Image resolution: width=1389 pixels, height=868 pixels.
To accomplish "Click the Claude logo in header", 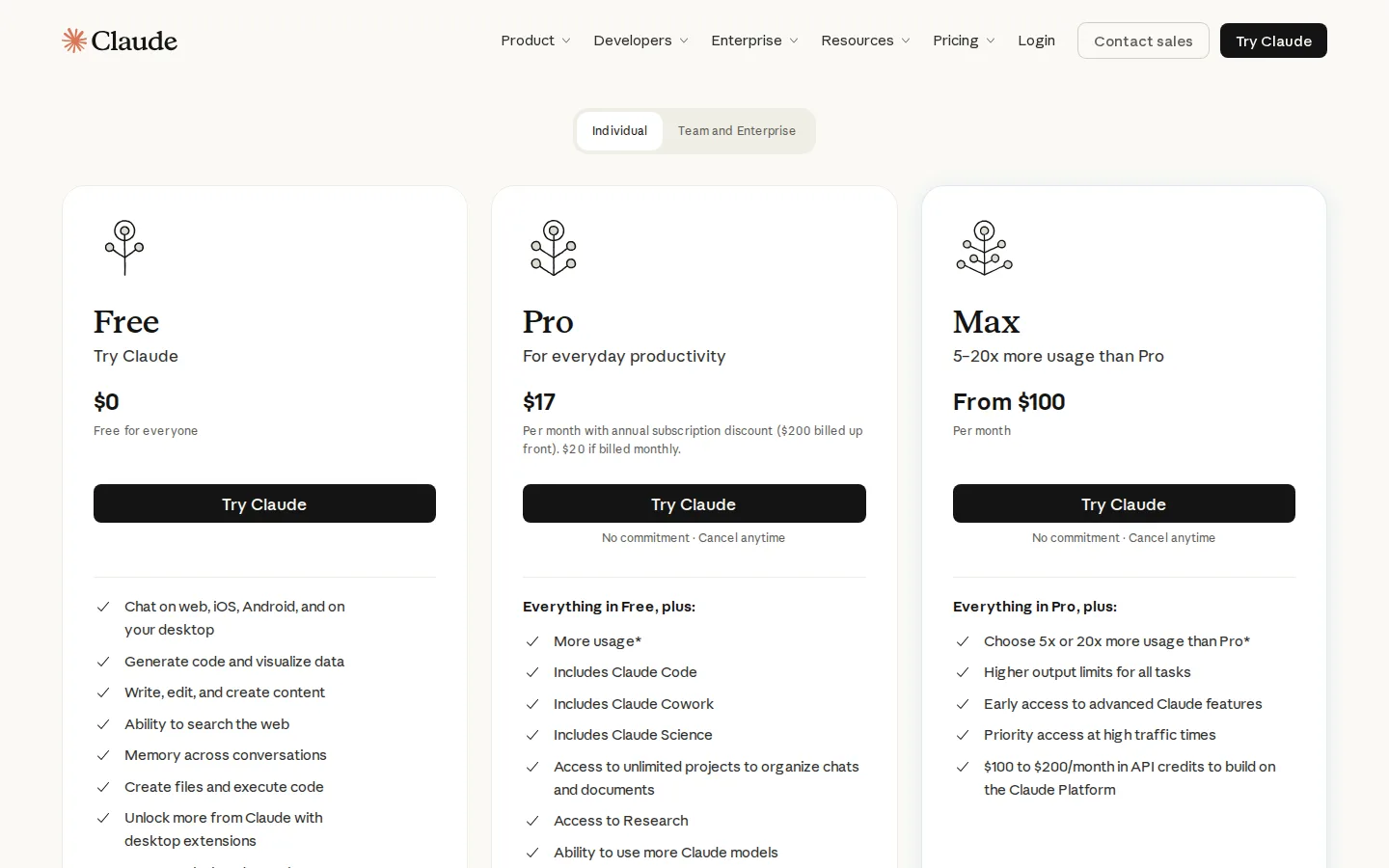I will click(120, 41).
